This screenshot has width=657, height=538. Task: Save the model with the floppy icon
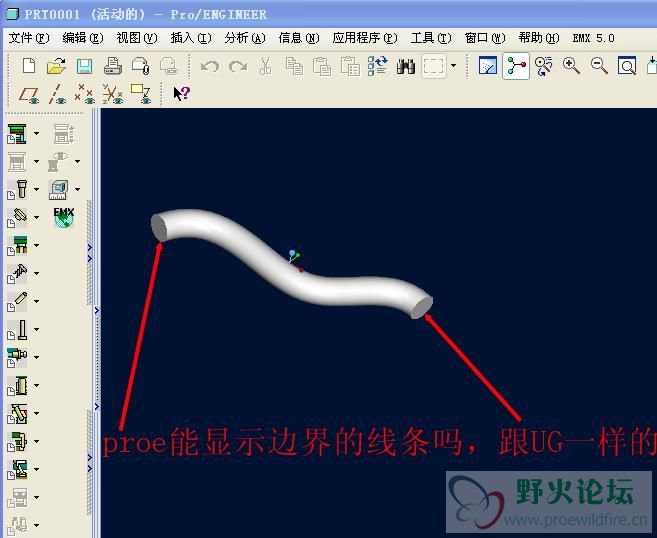(x=84, y=67)
